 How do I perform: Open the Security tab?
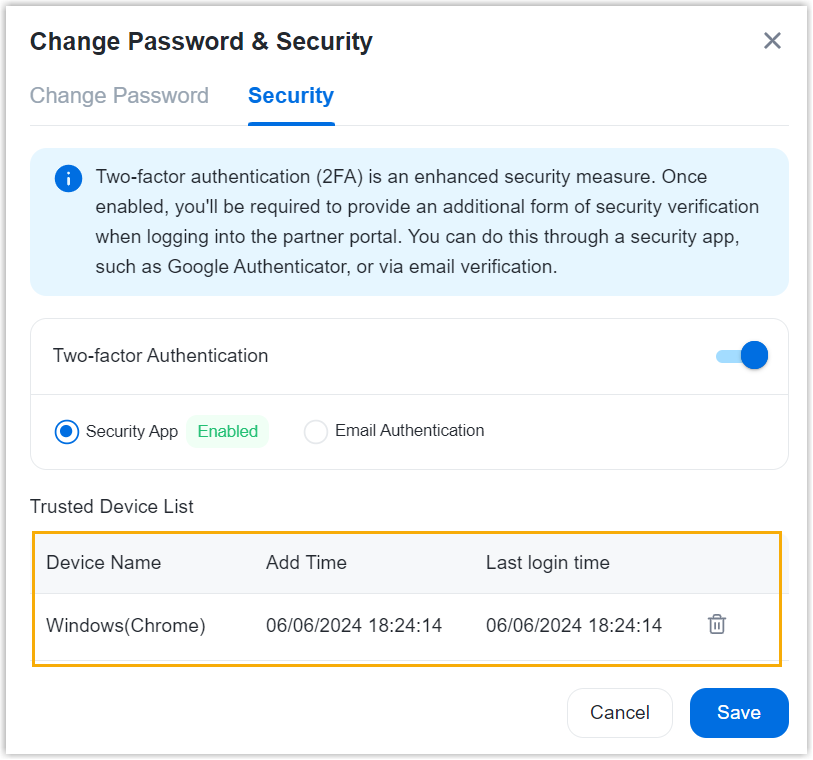291,96
